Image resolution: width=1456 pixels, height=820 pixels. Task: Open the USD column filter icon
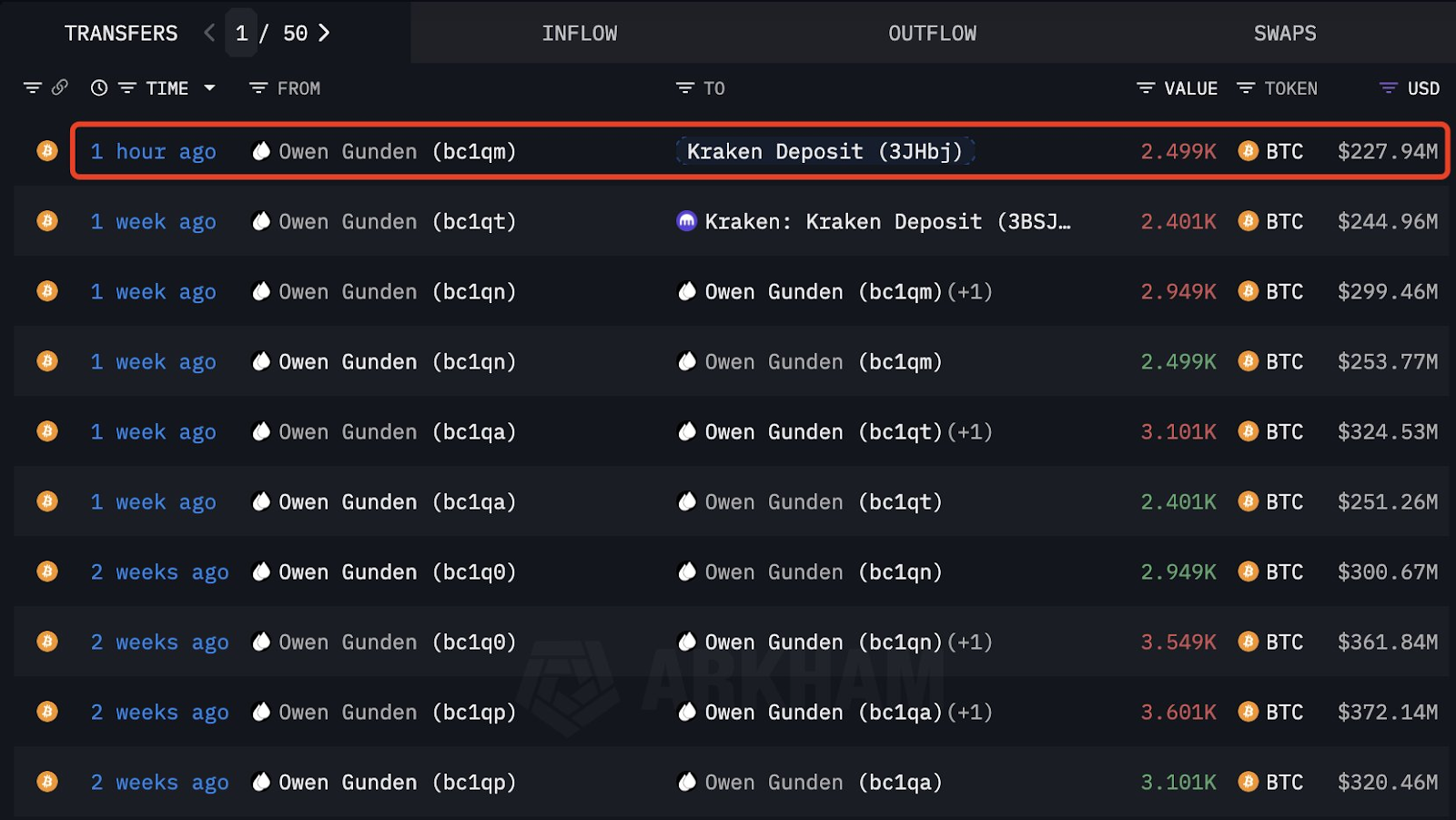1389,87
